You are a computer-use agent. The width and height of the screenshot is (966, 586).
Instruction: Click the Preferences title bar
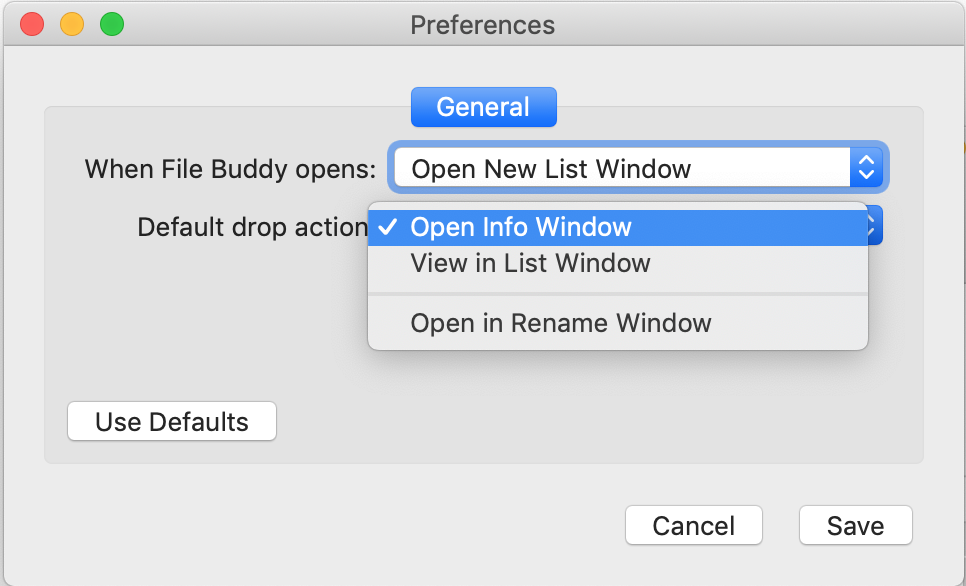click(483, 25)
